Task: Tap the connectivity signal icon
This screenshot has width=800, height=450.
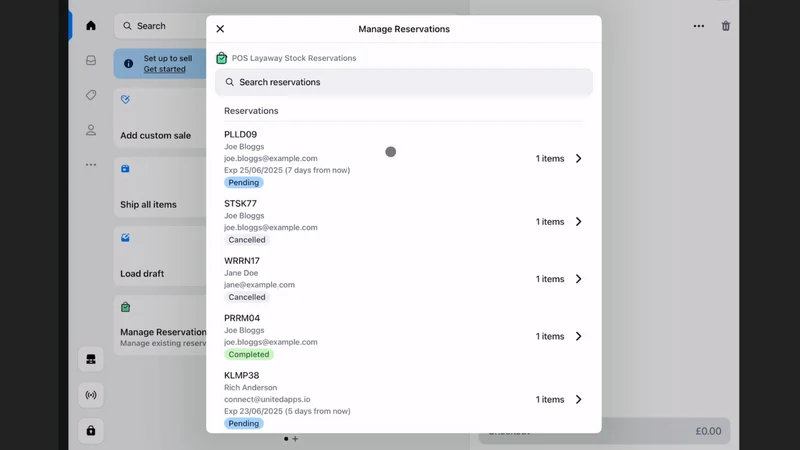Action: (91, 395)
